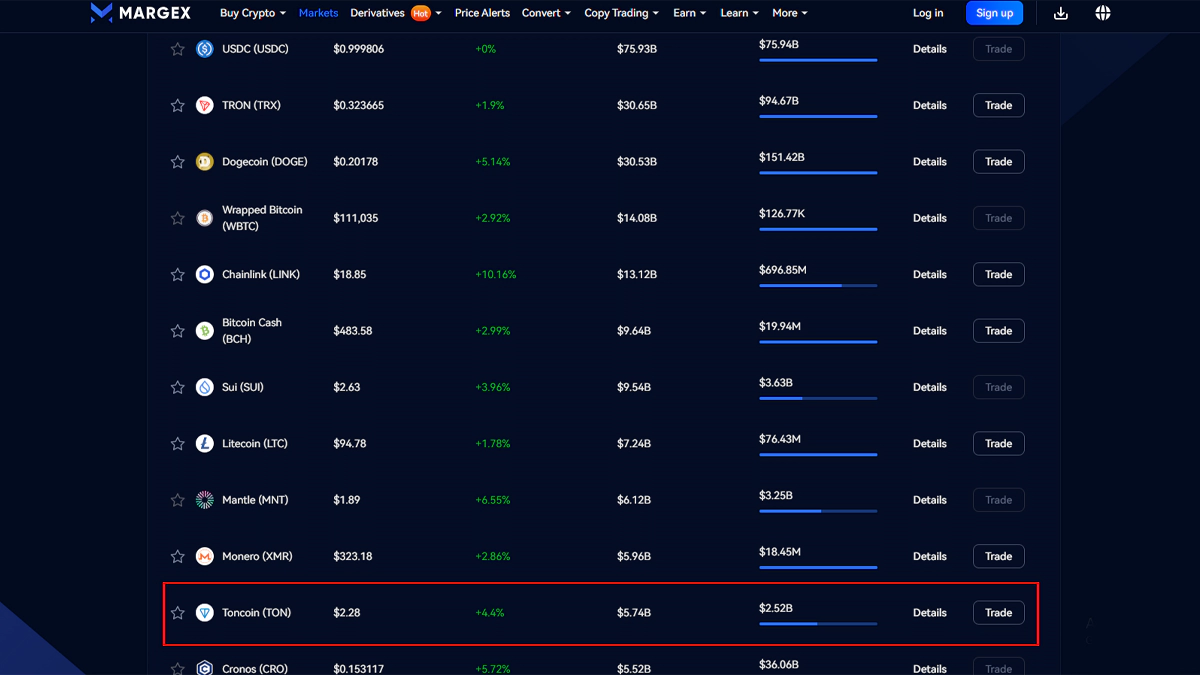Click the Toncoin coin icon
Viewport: 1200px width, 675px height.
(205, 613)
